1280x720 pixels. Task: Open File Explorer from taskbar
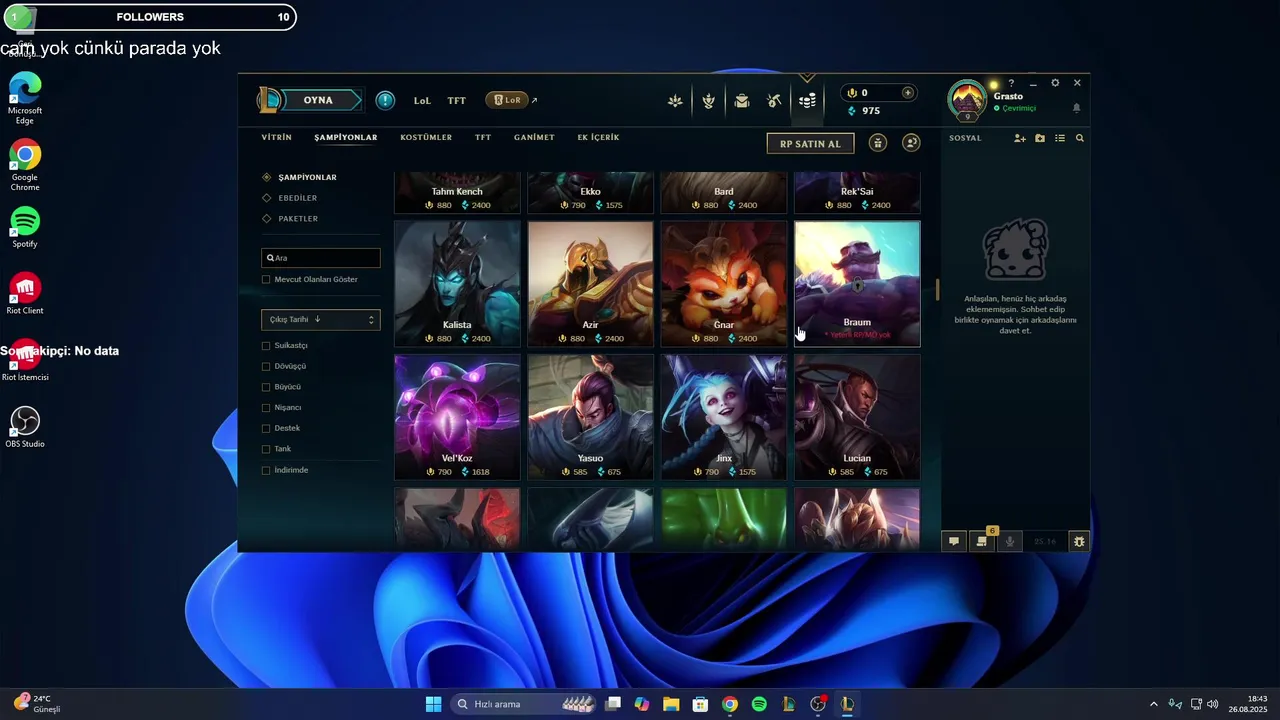[671, 704]
